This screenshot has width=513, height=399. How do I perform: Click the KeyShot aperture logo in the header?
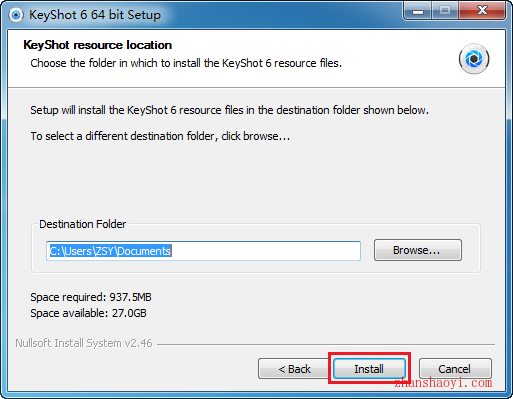tap(474, 59)
